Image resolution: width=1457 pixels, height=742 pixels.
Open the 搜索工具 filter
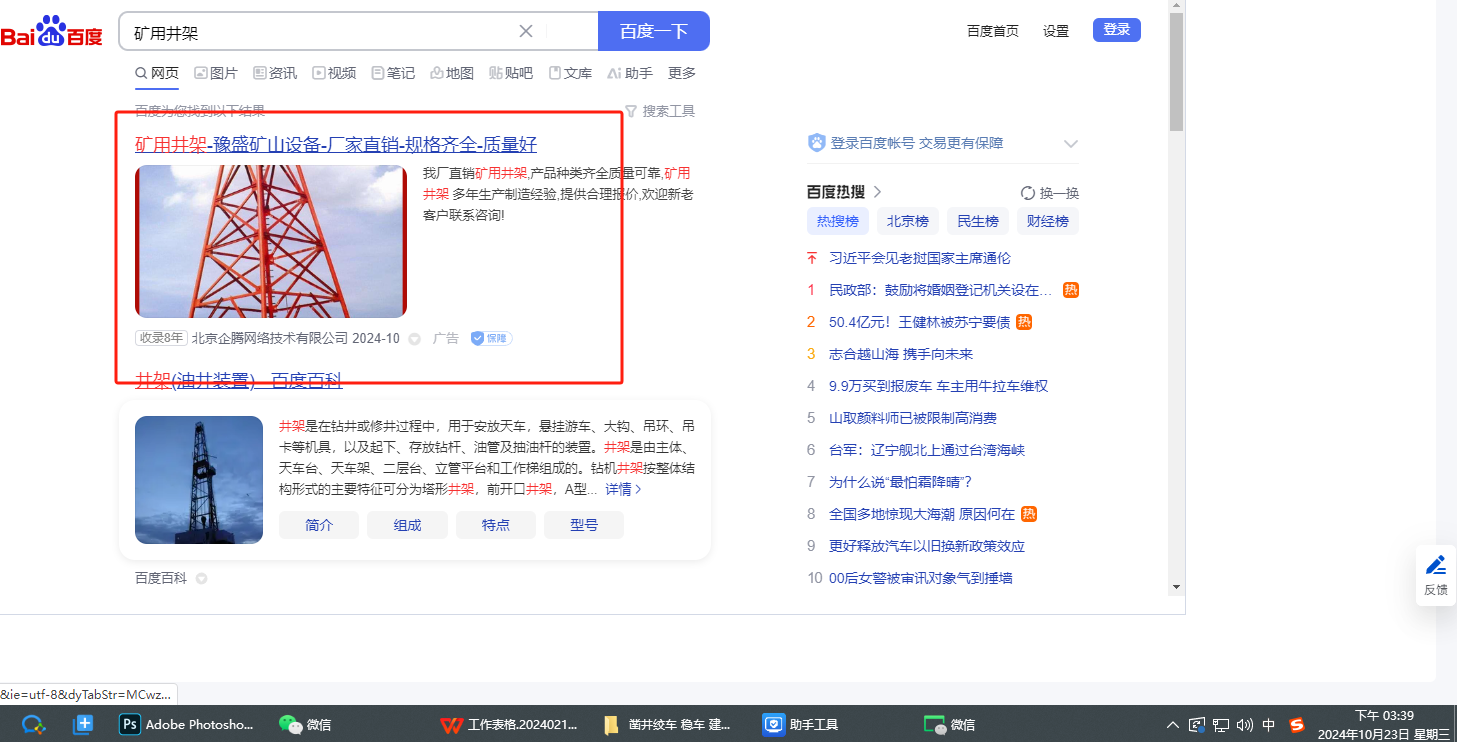tap(660, 111)
